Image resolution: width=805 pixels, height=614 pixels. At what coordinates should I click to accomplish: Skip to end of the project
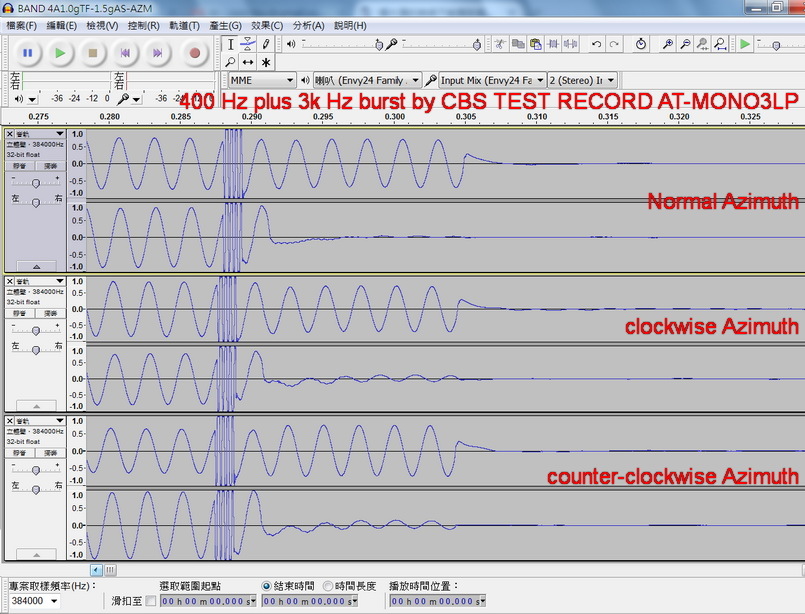(x=158, y=53)
